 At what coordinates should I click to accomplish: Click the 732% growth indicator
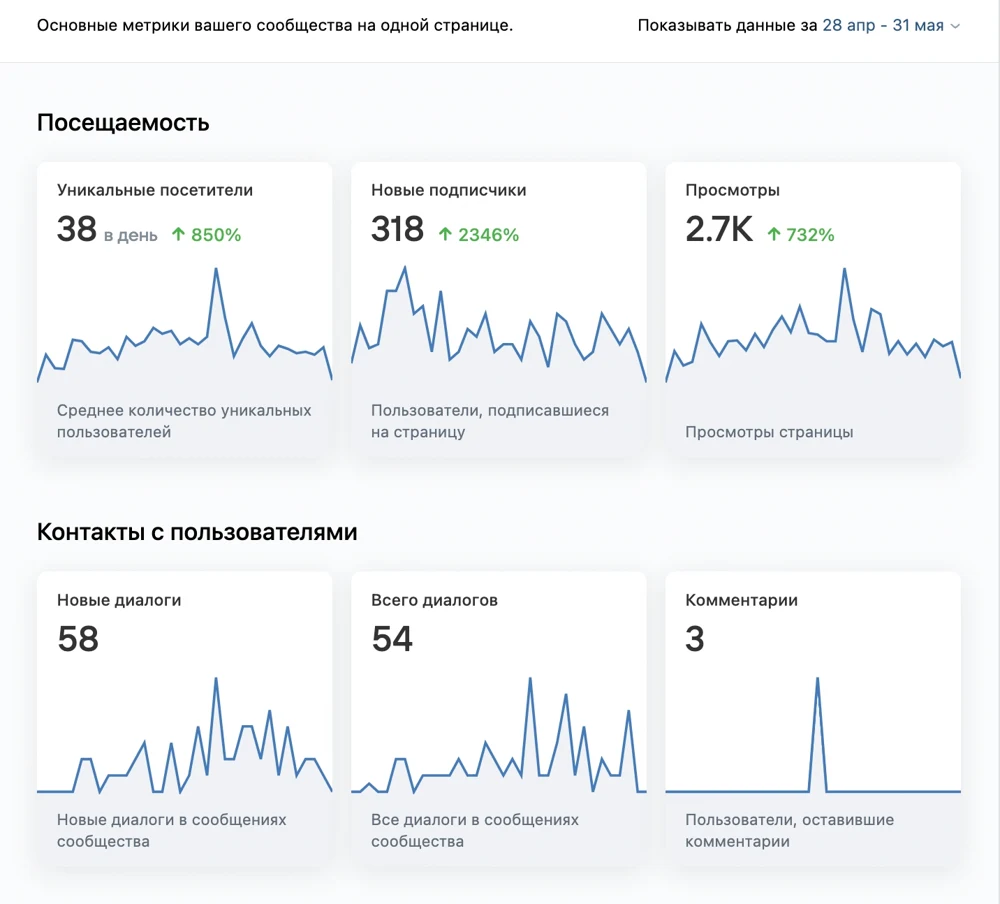click(800, 235)
